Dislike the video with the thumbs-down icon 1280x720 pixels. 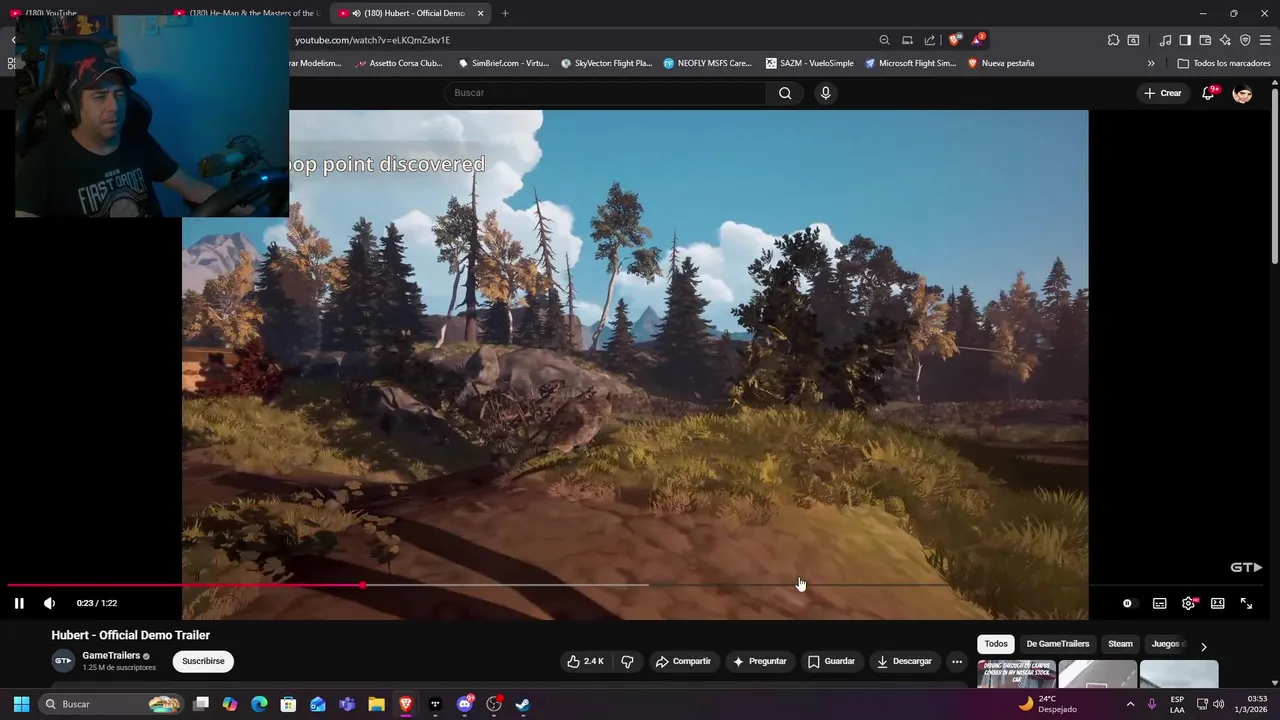[628, 661]
